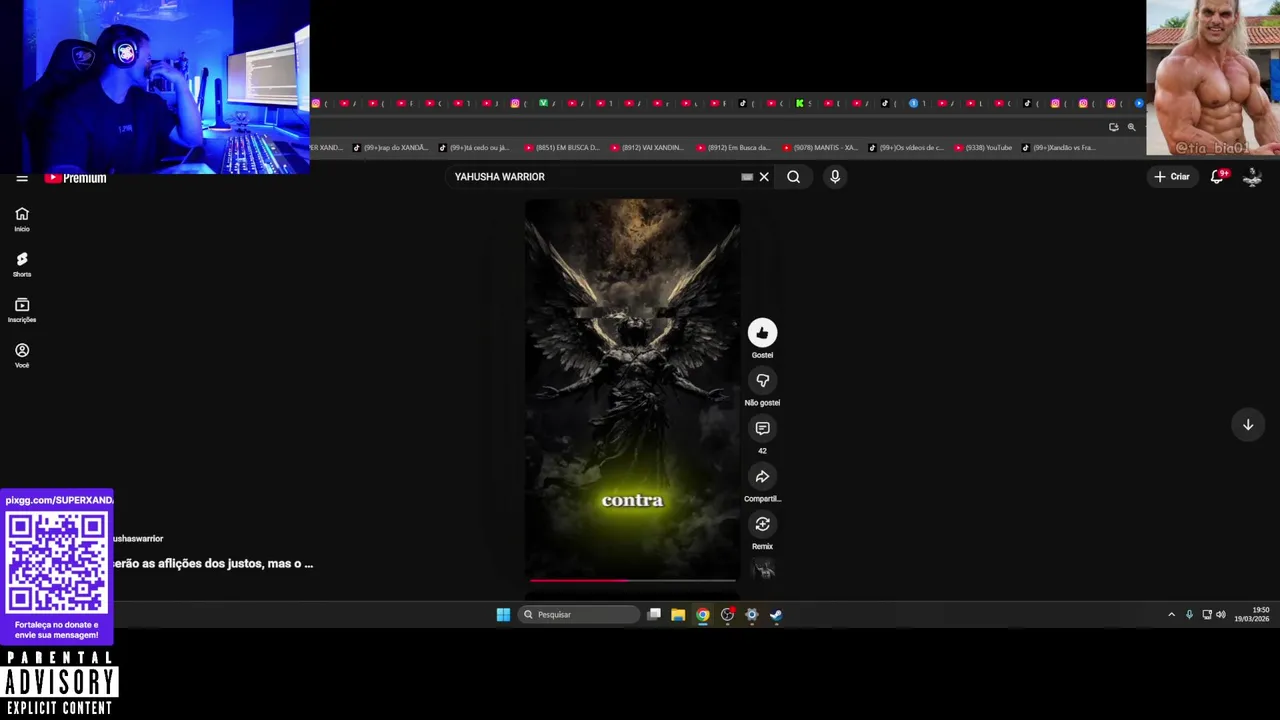Image resolution: width=1280 pixels, height=720 pixels.
Task: Open Google Chrome from the taskbar
Action: tap(703, 615)
